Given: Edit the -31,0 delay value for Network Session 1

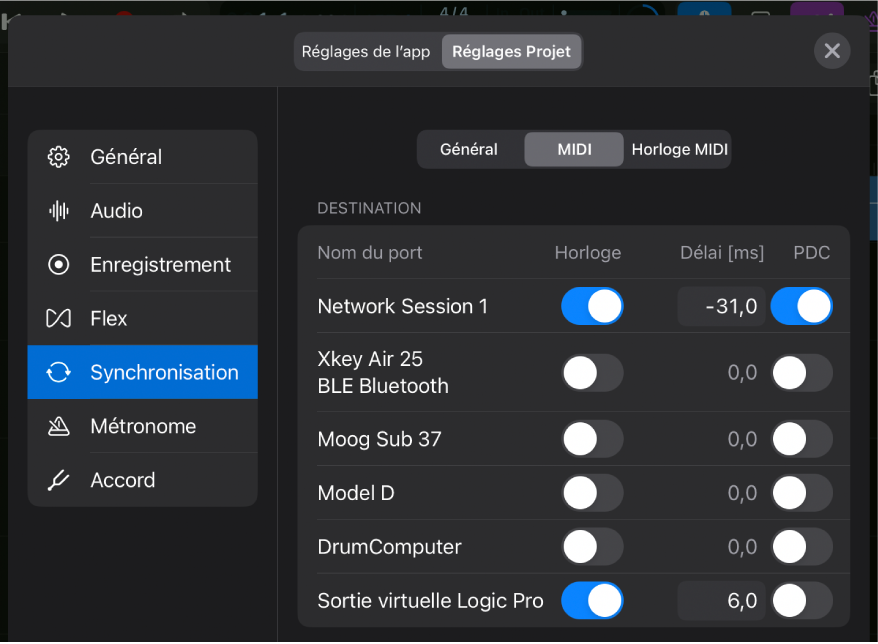Looking at the screenshot, I should coord(721,306).
